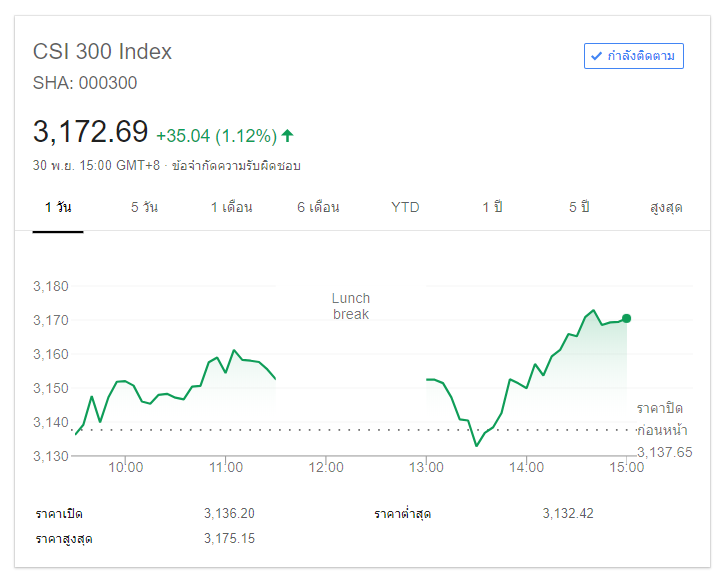
Task: Open the ข้อจำกัดความรับผิดชอบ disclaimer link
Action: click(236, 165)
